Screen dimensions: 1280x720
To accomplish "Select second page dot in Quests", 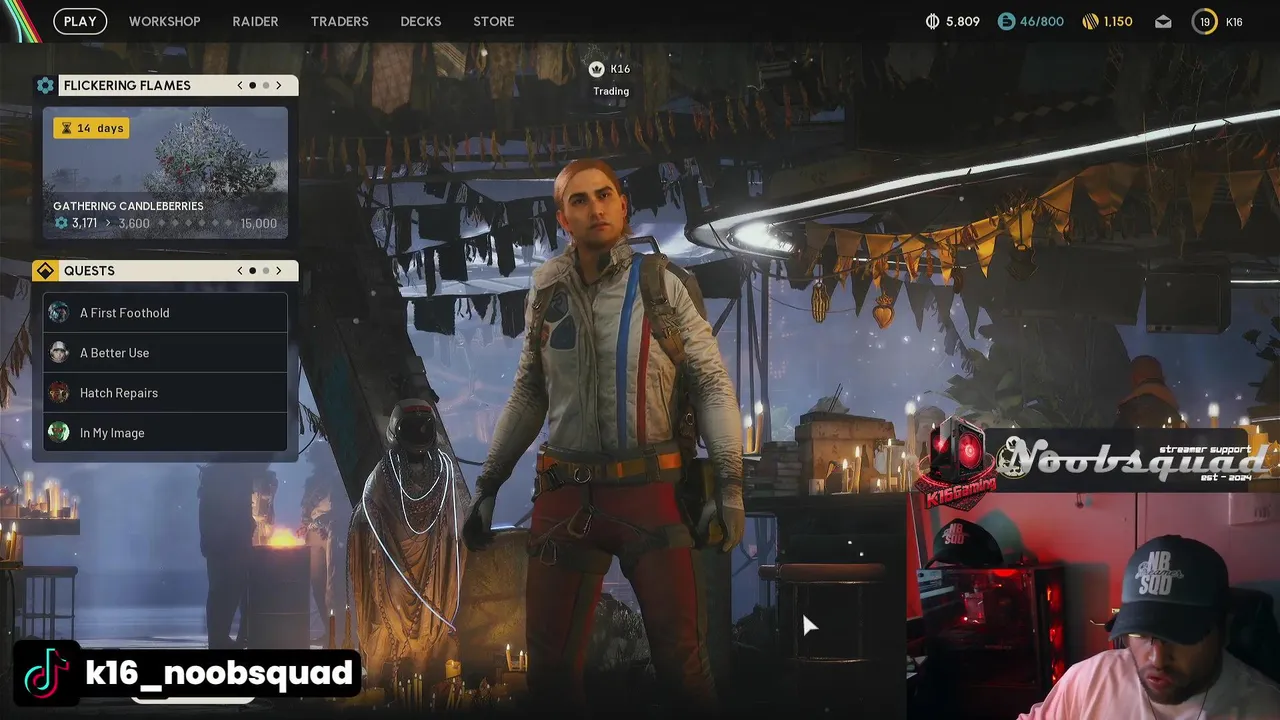I will coord(266,270).
